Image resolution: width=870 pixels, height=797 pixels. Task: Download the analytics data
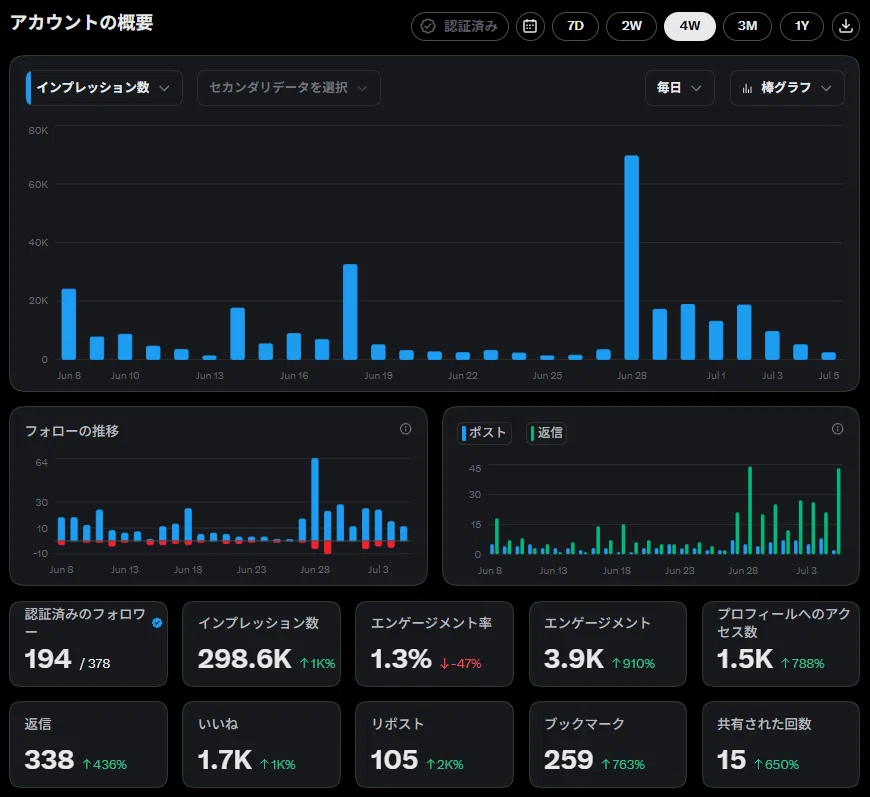coord(846,26)
